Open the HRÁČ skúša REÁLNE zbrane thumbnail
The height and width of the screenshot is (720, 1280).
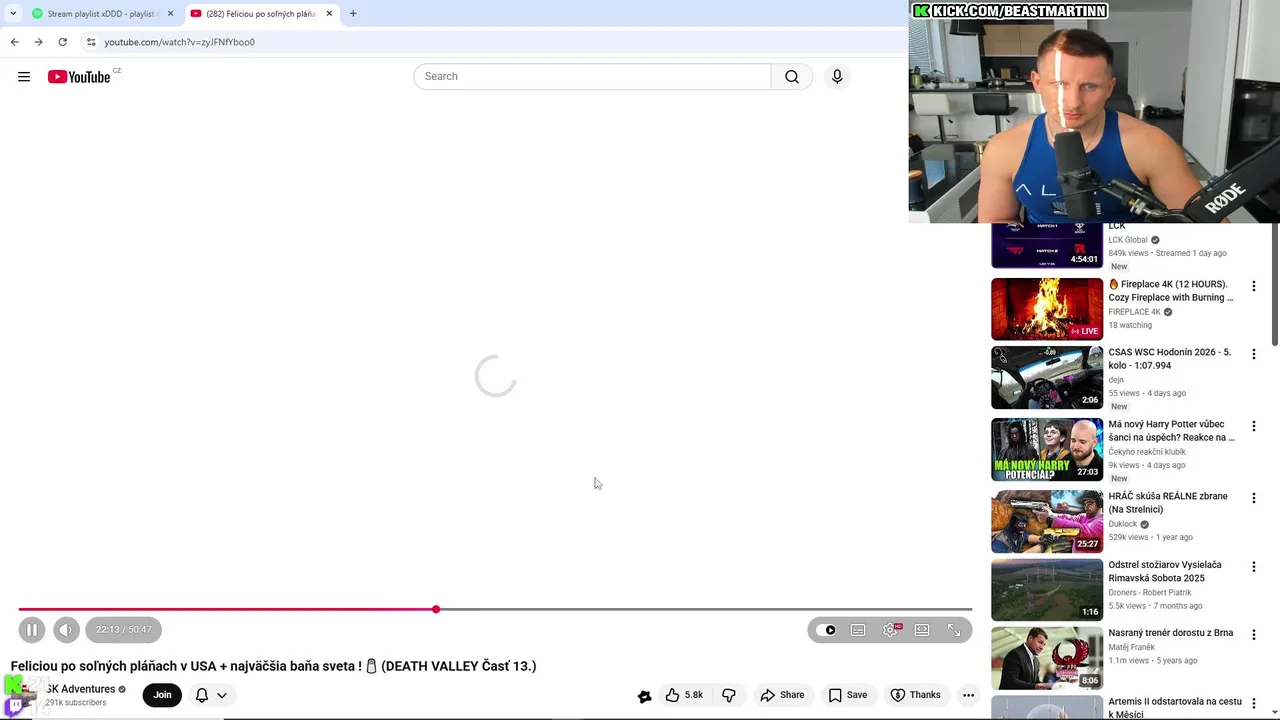(x=1047, y=522)
